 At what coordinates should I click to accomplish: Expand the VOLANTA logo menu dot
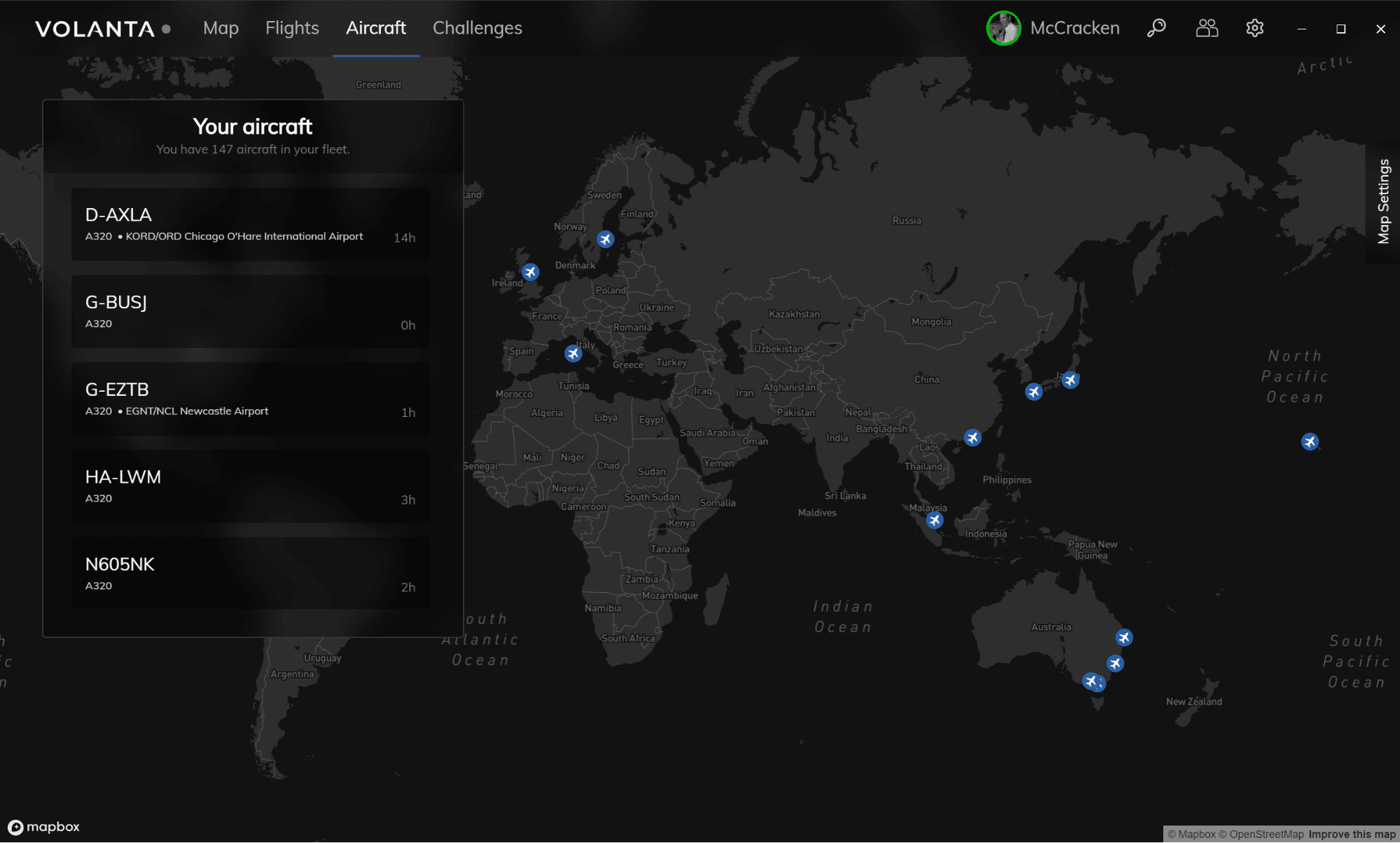(x=166, y=30)
